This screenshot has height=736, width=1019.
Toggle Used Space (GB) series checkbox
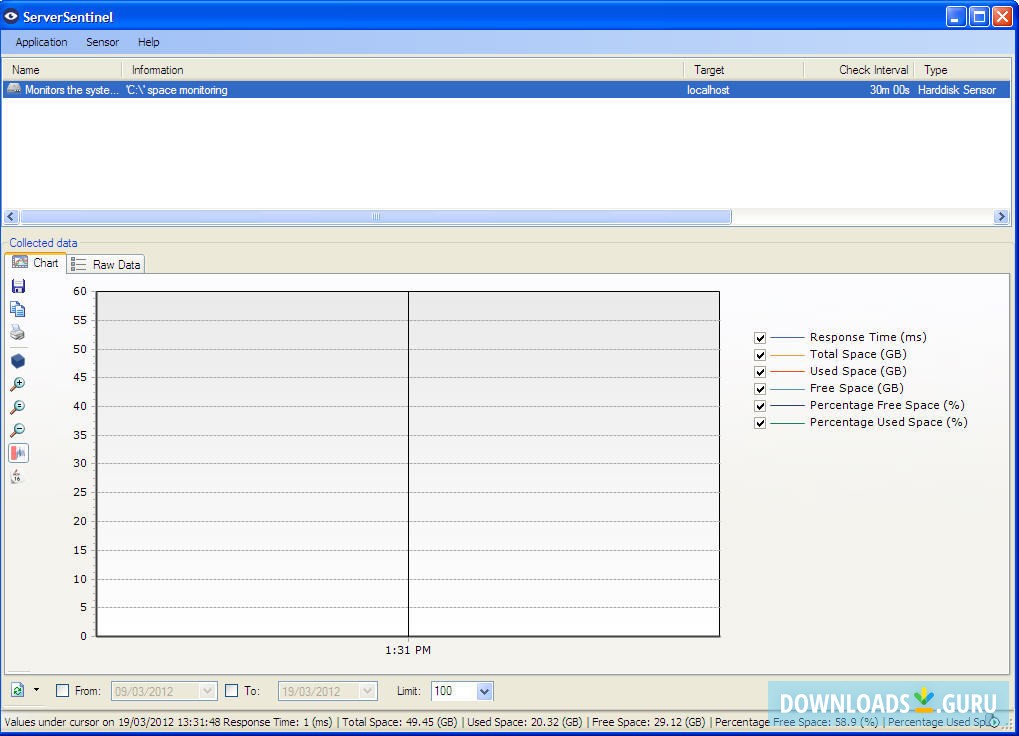tap(760, 372)
